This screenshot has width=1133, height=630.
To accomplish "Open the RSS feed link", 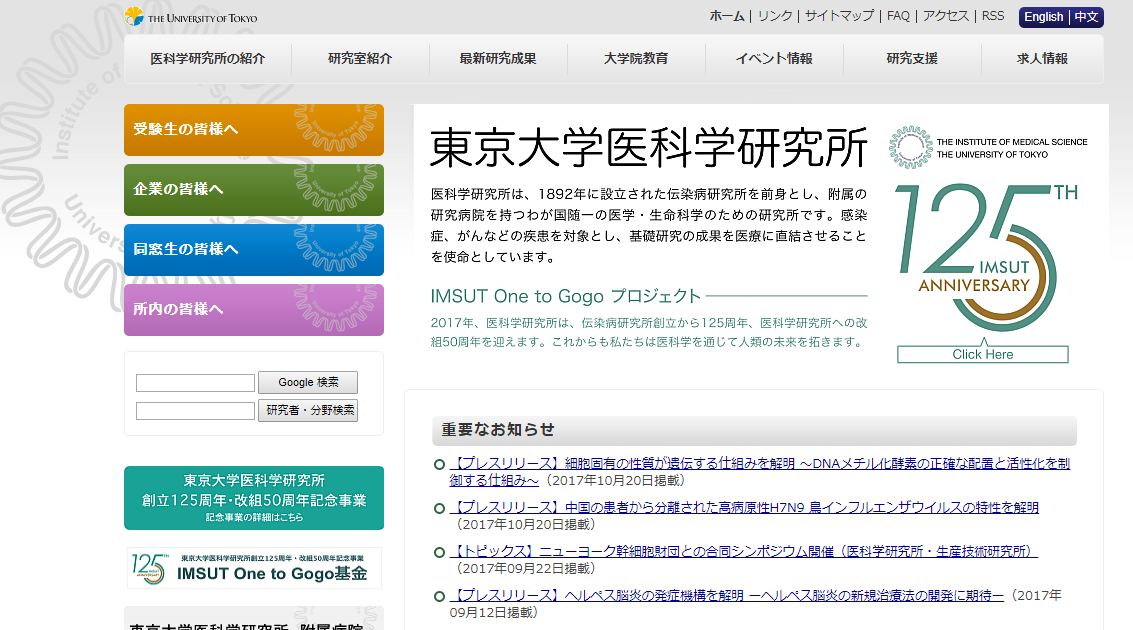I will tap(993, 16).
